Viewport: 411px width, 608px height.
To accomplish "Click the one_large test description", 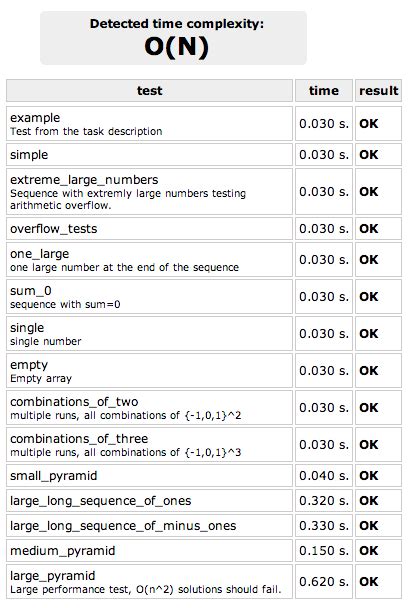I will tap(124, 268).
